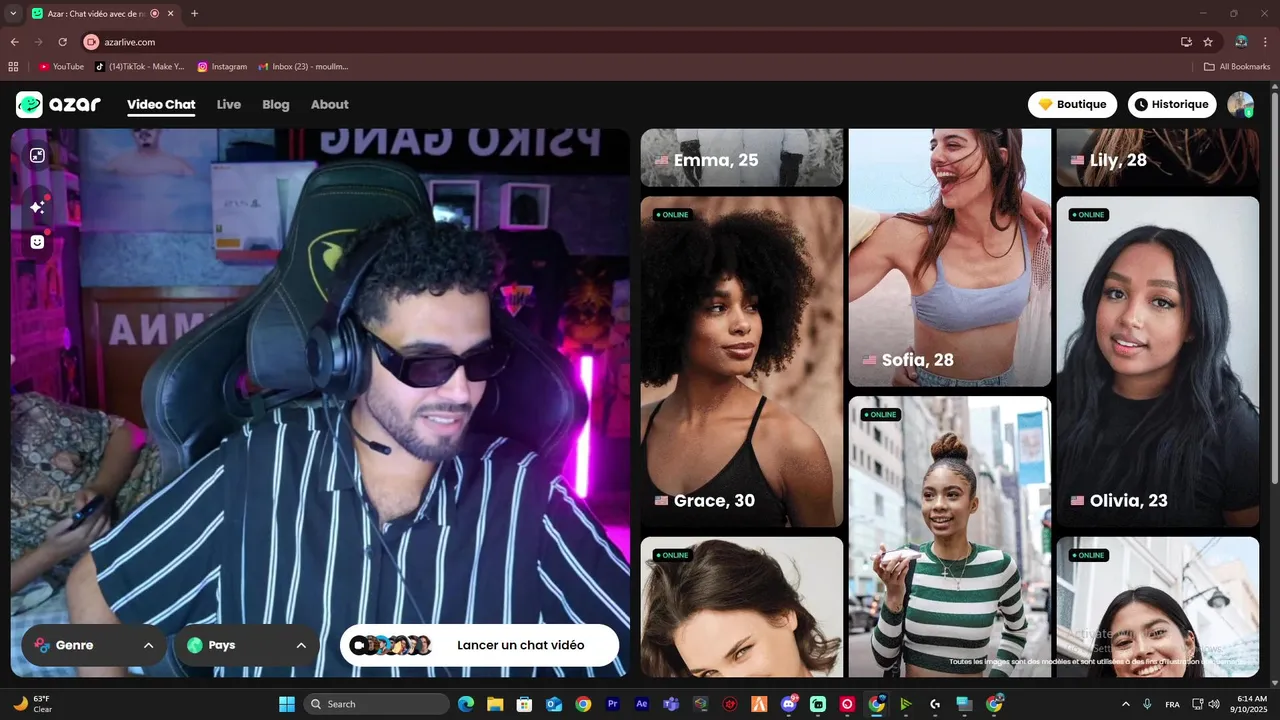Open the Instagram bookmark
1280x720 pixels.
coord(222,67)
